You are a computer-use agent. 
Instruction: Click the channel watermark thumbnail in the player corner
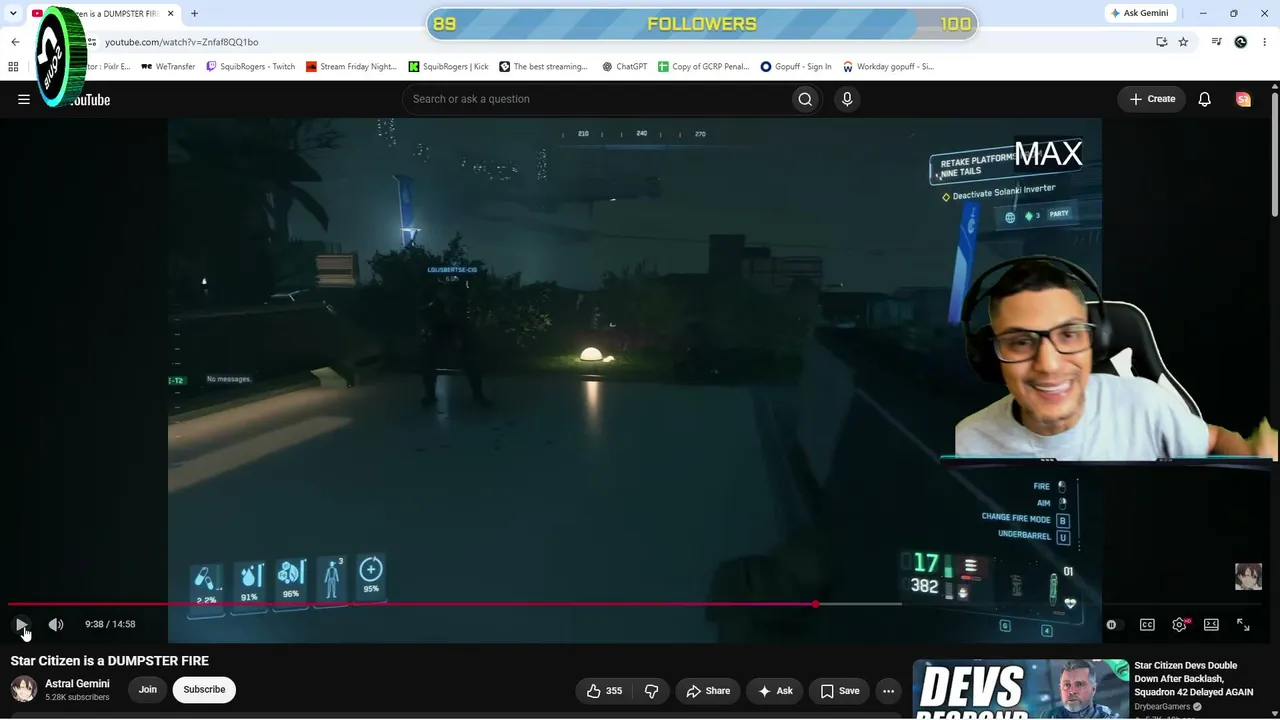click(x=1248, y=577)
